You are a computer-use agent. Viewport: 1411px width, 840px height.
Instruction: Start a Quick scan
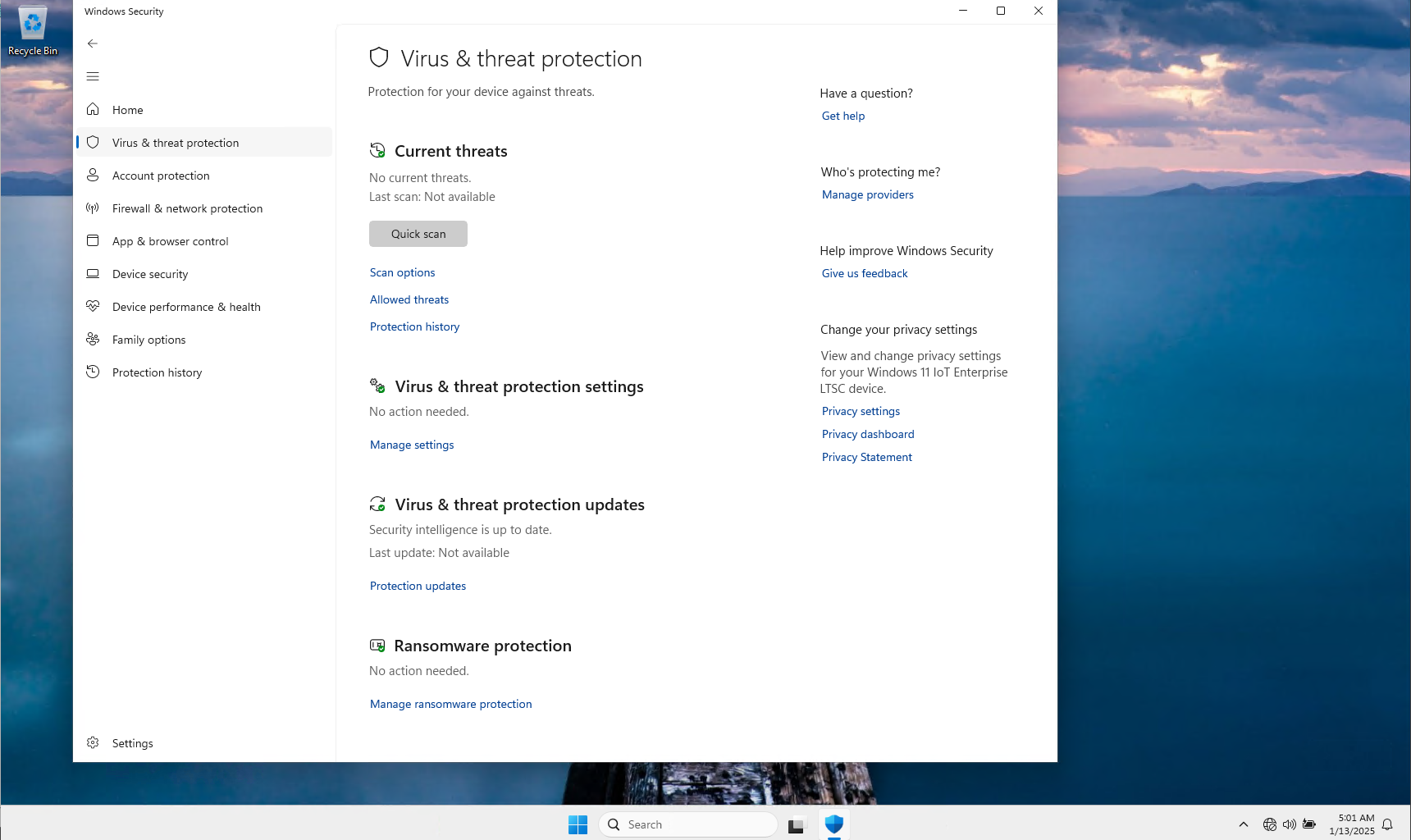[418, 234]
